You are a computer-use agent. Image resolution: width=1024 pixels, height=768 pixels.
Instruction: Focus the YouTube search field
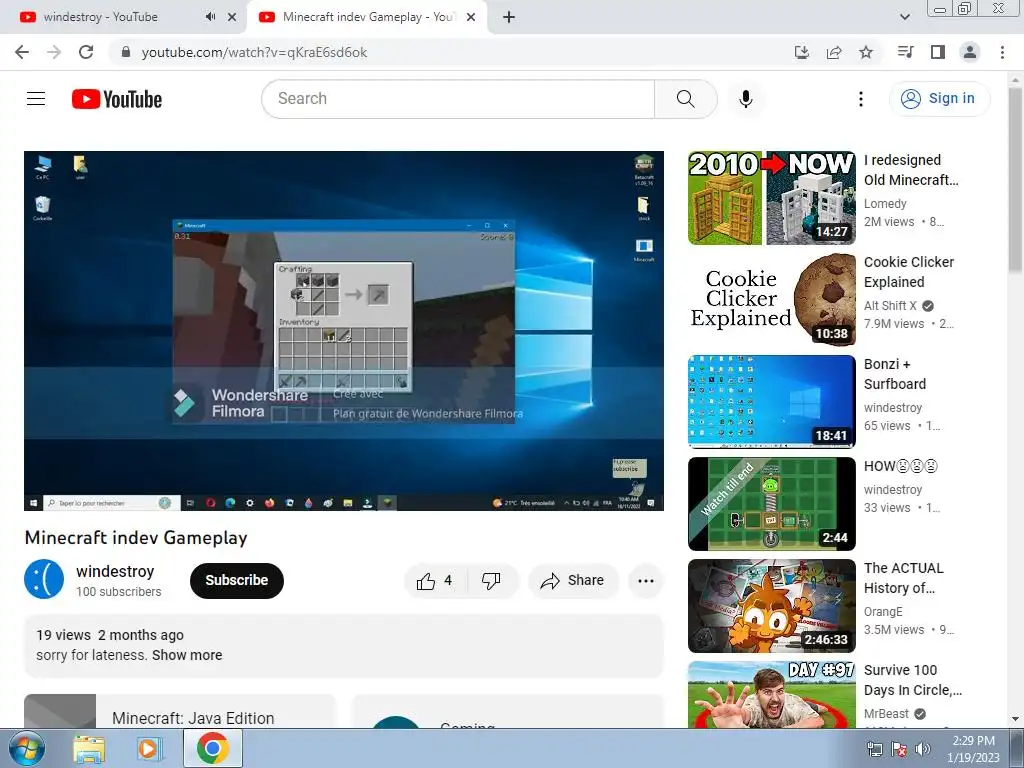[x=458, y=99]
